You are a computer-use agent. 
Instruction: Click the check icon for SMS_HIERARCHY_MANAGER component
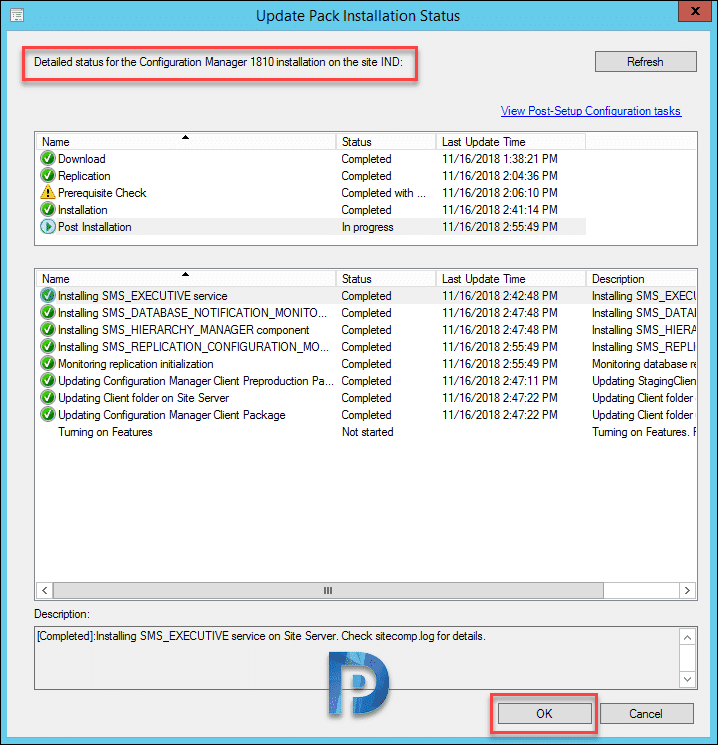[48, 329]
